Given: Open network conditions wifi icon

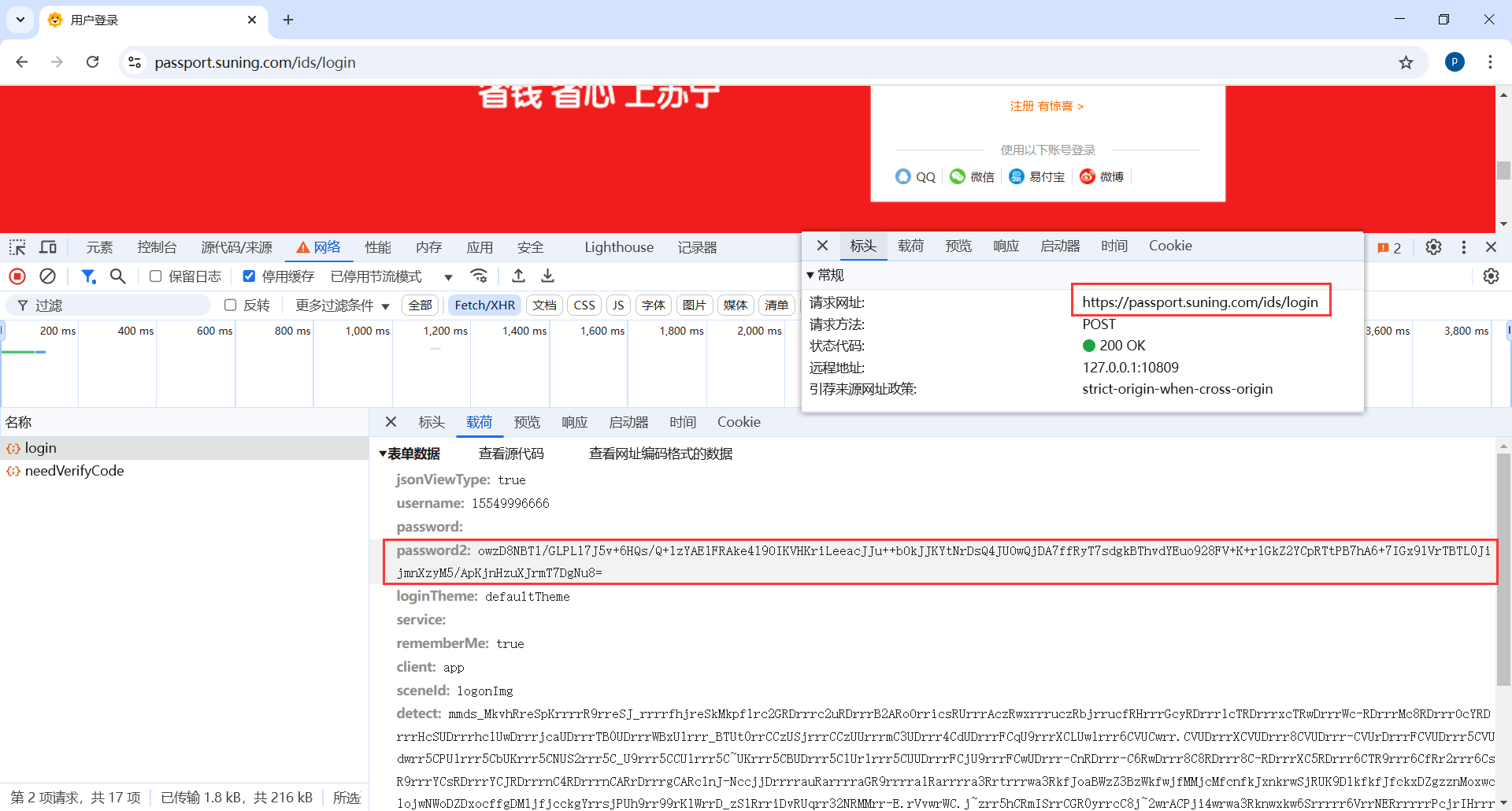Looking at the screenshot, I should pos(479,276).
